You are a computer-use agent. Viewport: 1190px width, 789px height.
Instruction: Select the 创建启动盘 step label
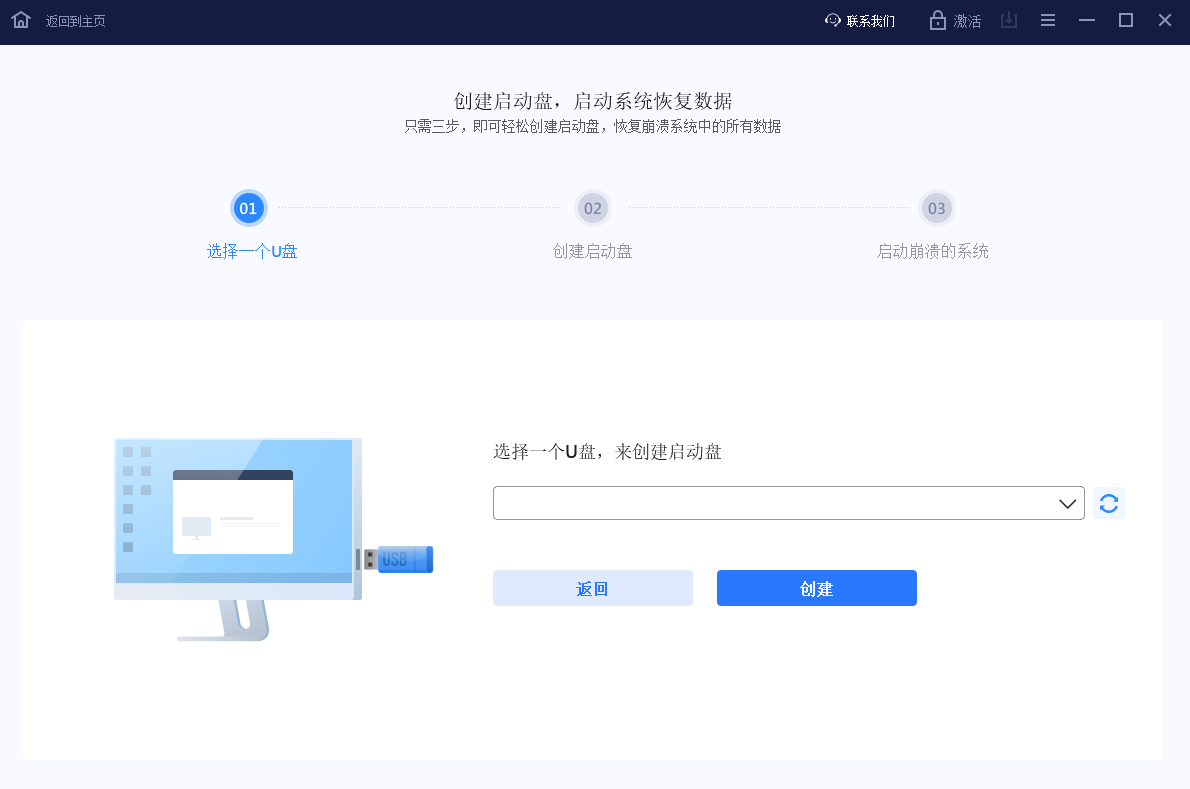coord(592,251)
